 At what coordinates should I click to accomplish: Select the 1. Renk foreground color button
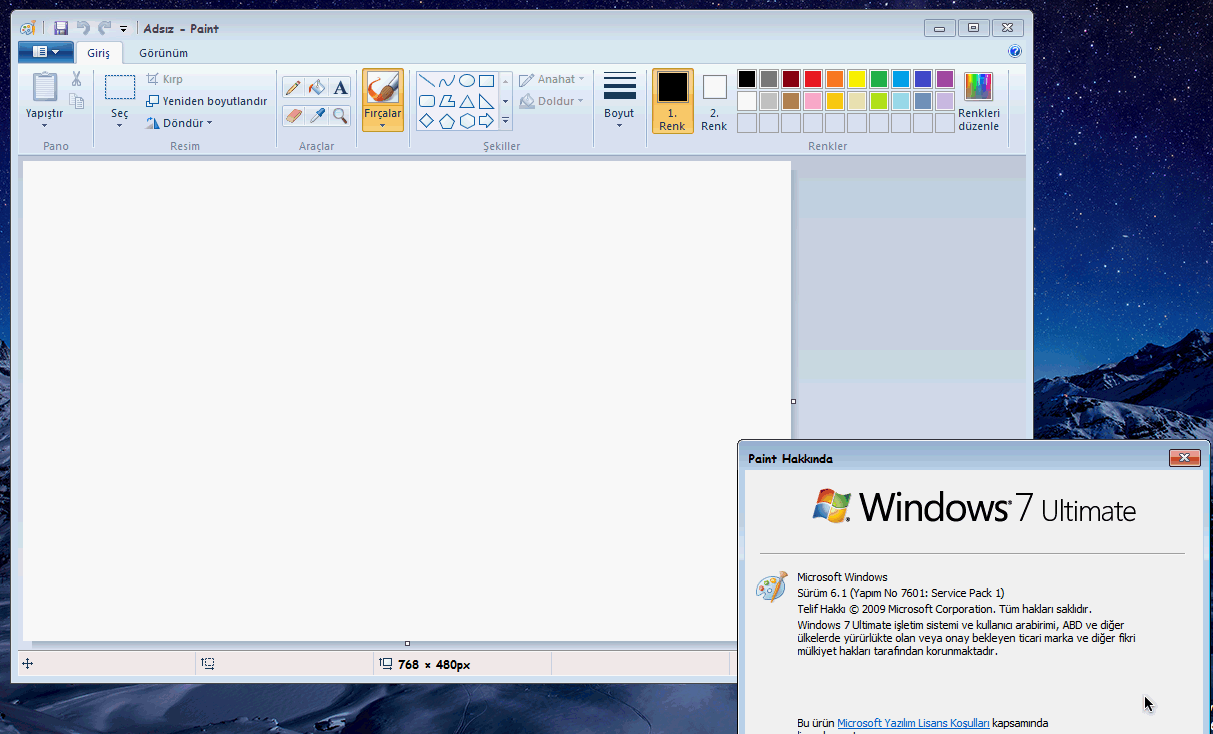click(672, 101)
